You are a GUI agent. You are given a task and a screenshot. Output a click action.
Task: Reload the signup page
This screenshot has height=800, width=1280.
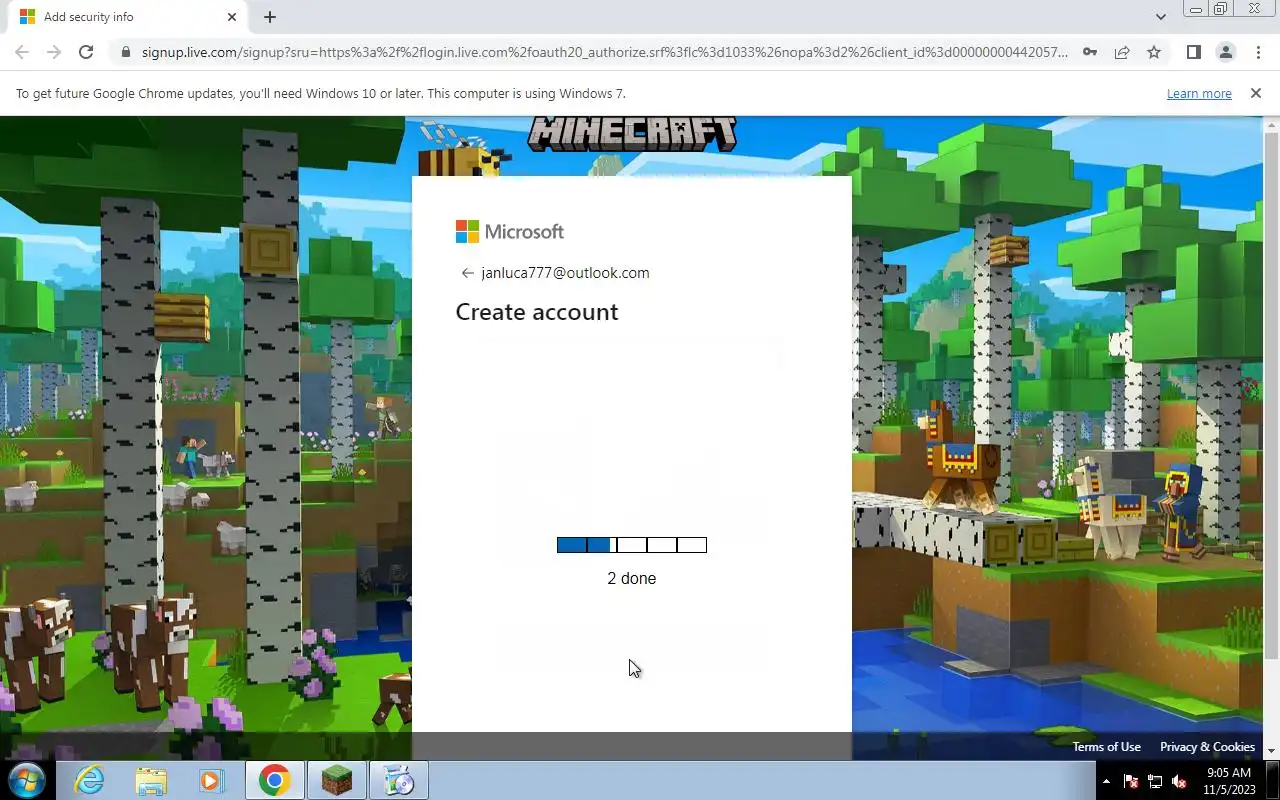(86, 52)
